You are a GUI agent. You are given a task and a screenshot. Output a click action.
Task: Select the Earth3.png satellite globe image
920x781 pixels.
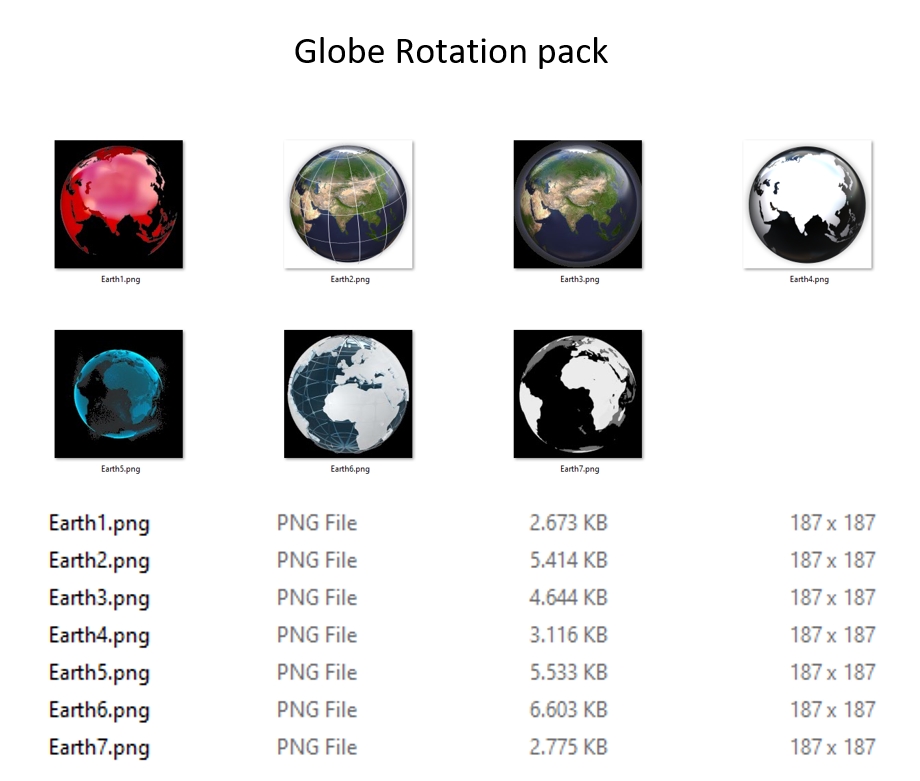point(577,203)
